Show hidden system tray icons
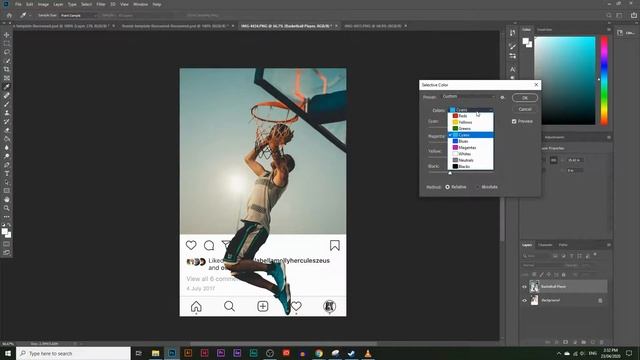 pos(559,353)
